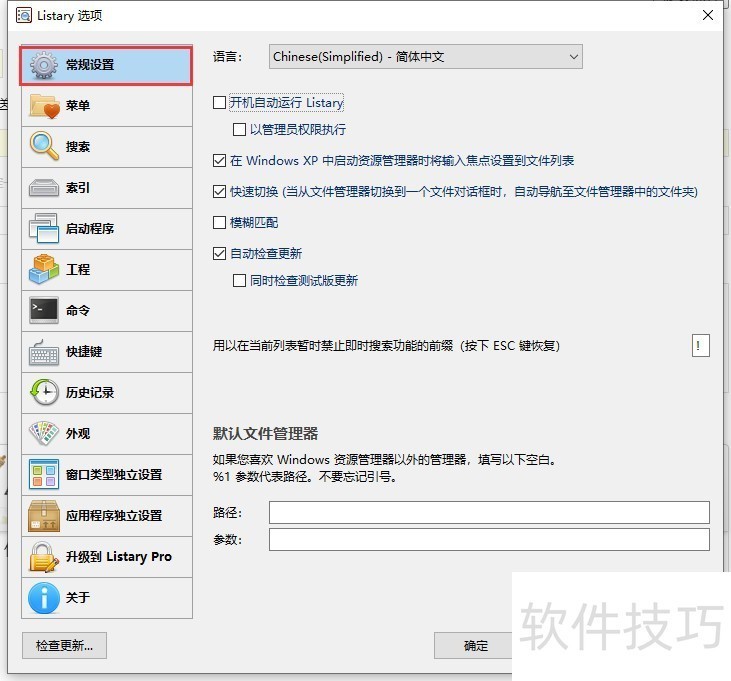The width and height of the screenshot is (731, 681).
Task: Click the 检查更新... button
Action: (64, 646)
